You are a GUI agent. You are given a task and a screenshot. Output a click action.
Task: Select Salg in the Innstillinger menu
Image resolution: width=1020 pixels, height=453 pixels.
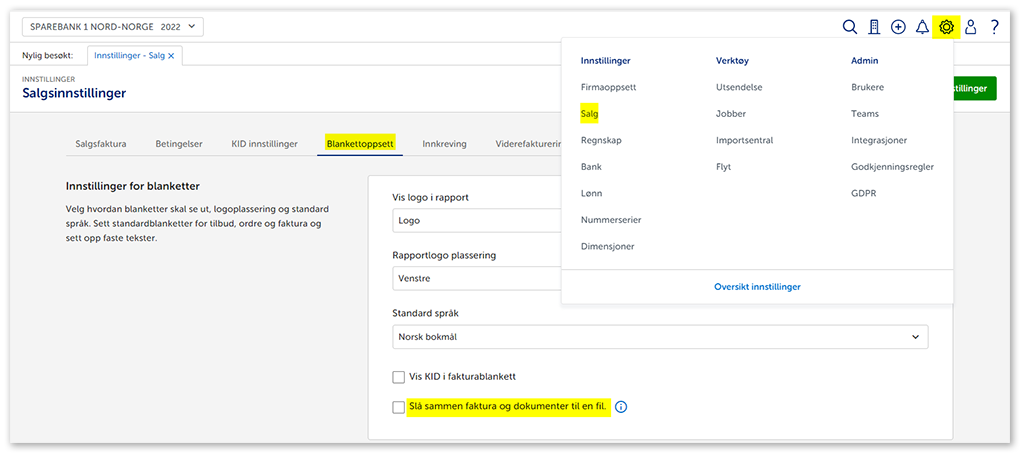pos(589,114)
